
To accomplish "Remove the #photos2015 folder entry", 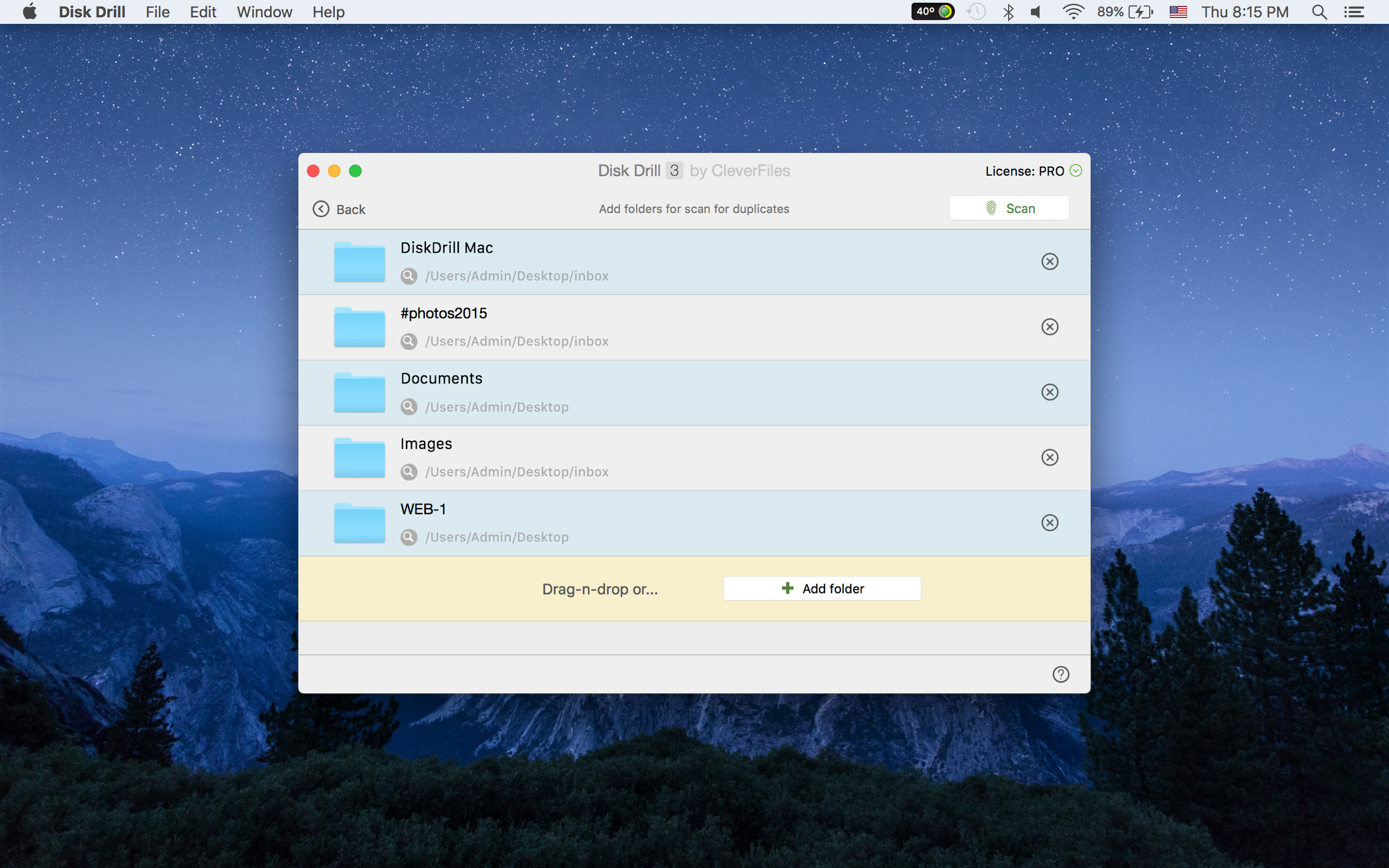I will coord(1049,327).
